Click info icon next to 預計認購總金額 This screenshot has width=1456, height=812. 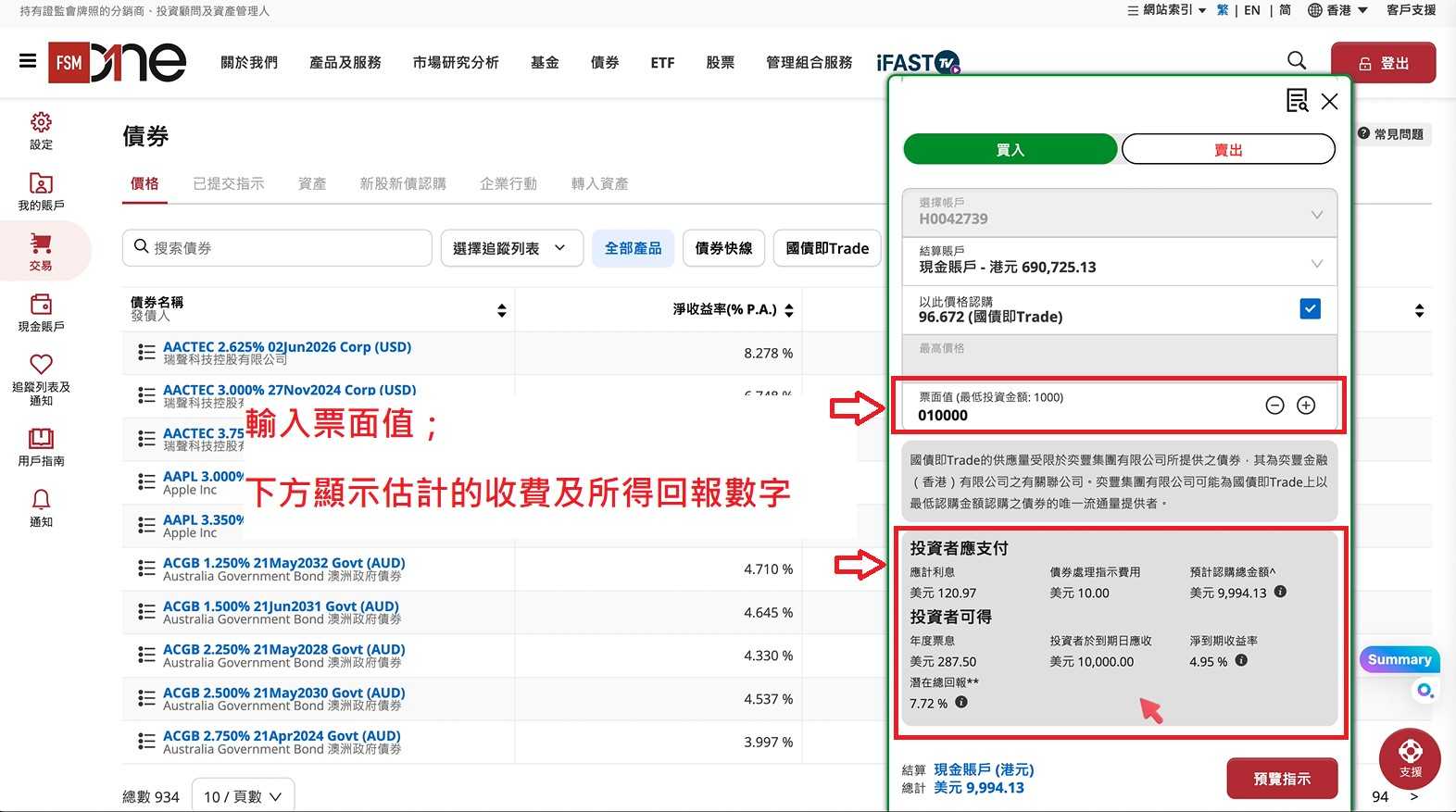[x=1280, y=592]
